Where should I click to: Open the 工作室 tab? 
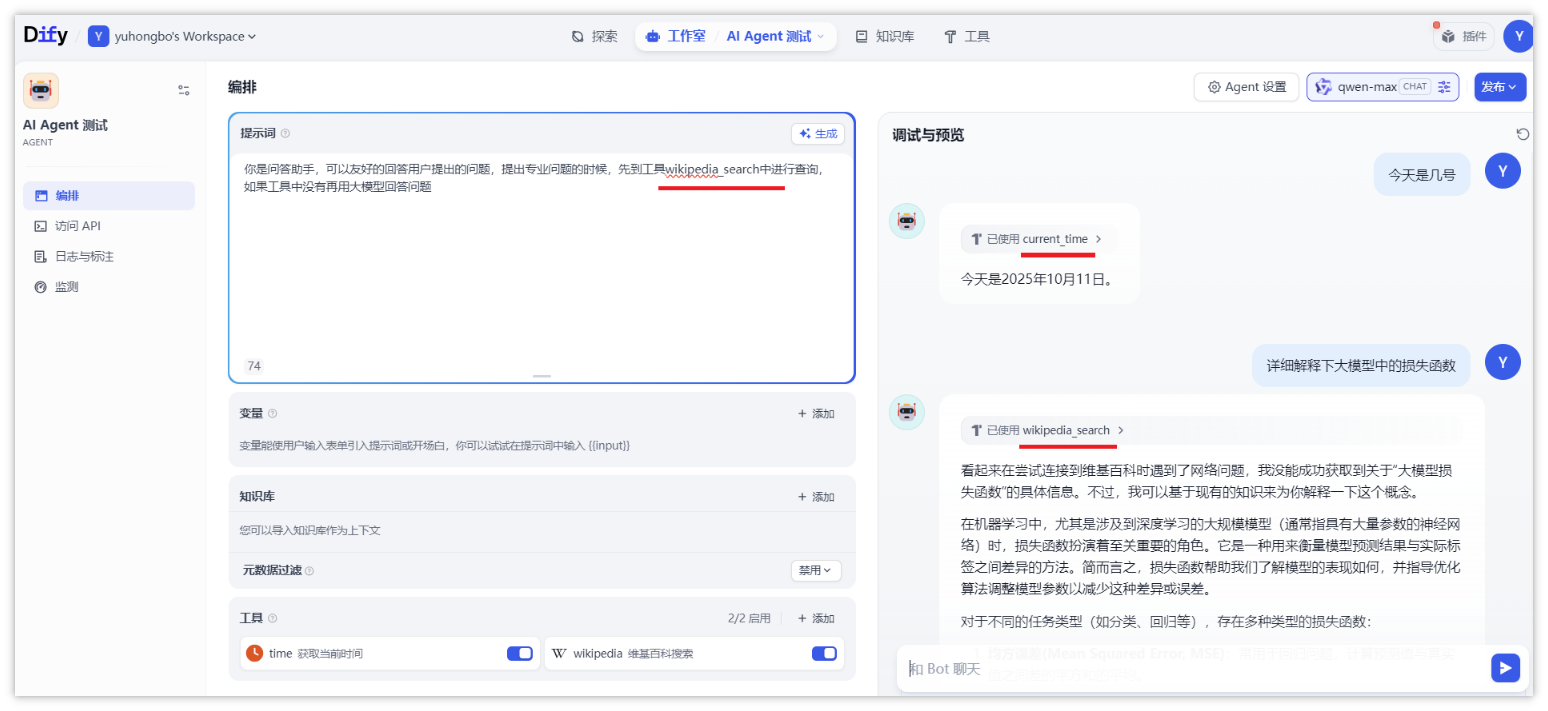click(x=676, y=36)
